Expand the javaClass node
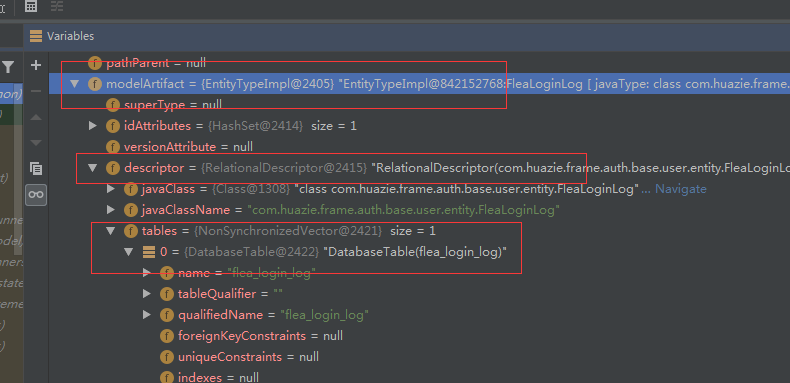This screenshot has width=790, height=383. tap(111, 188)
